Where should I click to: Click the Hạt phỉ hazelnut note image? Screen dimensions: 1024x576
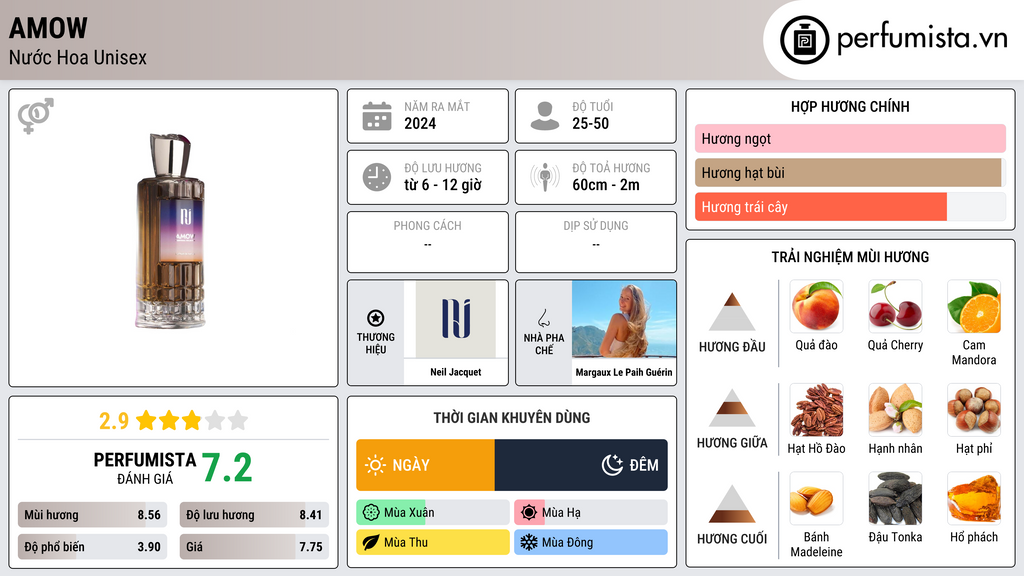[x=974, y=409]
